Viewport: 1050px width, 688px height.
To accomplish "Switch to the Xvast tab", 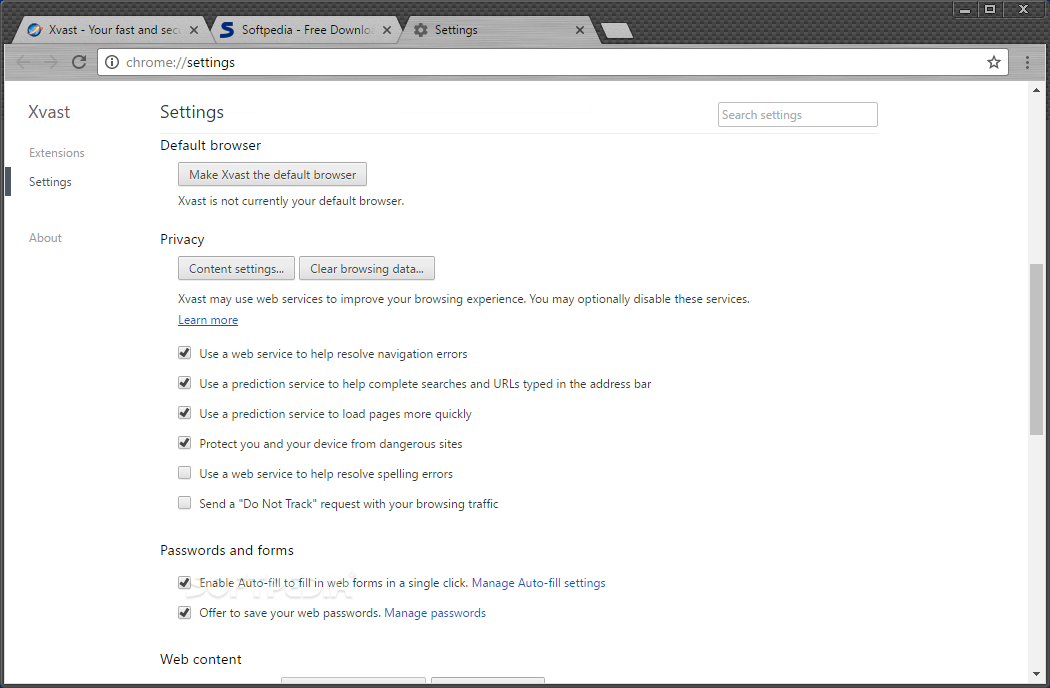I will click(110, 30).
